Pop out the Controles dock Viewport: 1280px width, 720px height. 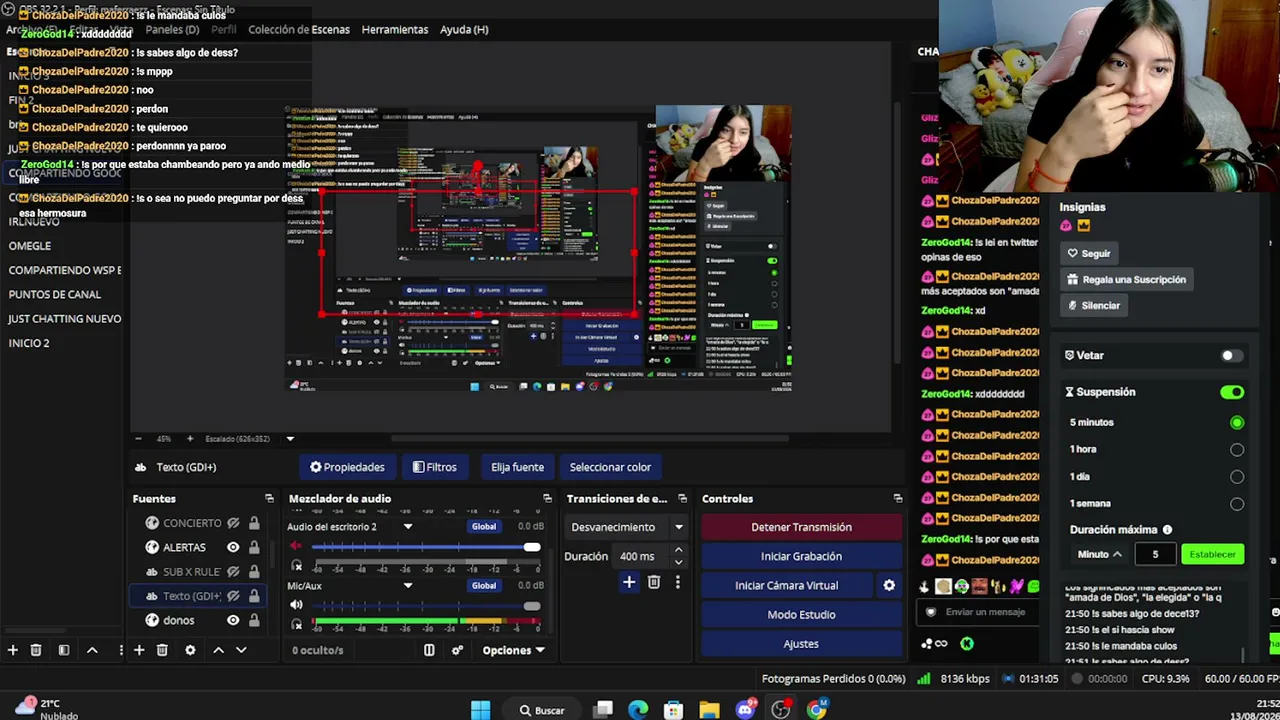coord(897,498)
